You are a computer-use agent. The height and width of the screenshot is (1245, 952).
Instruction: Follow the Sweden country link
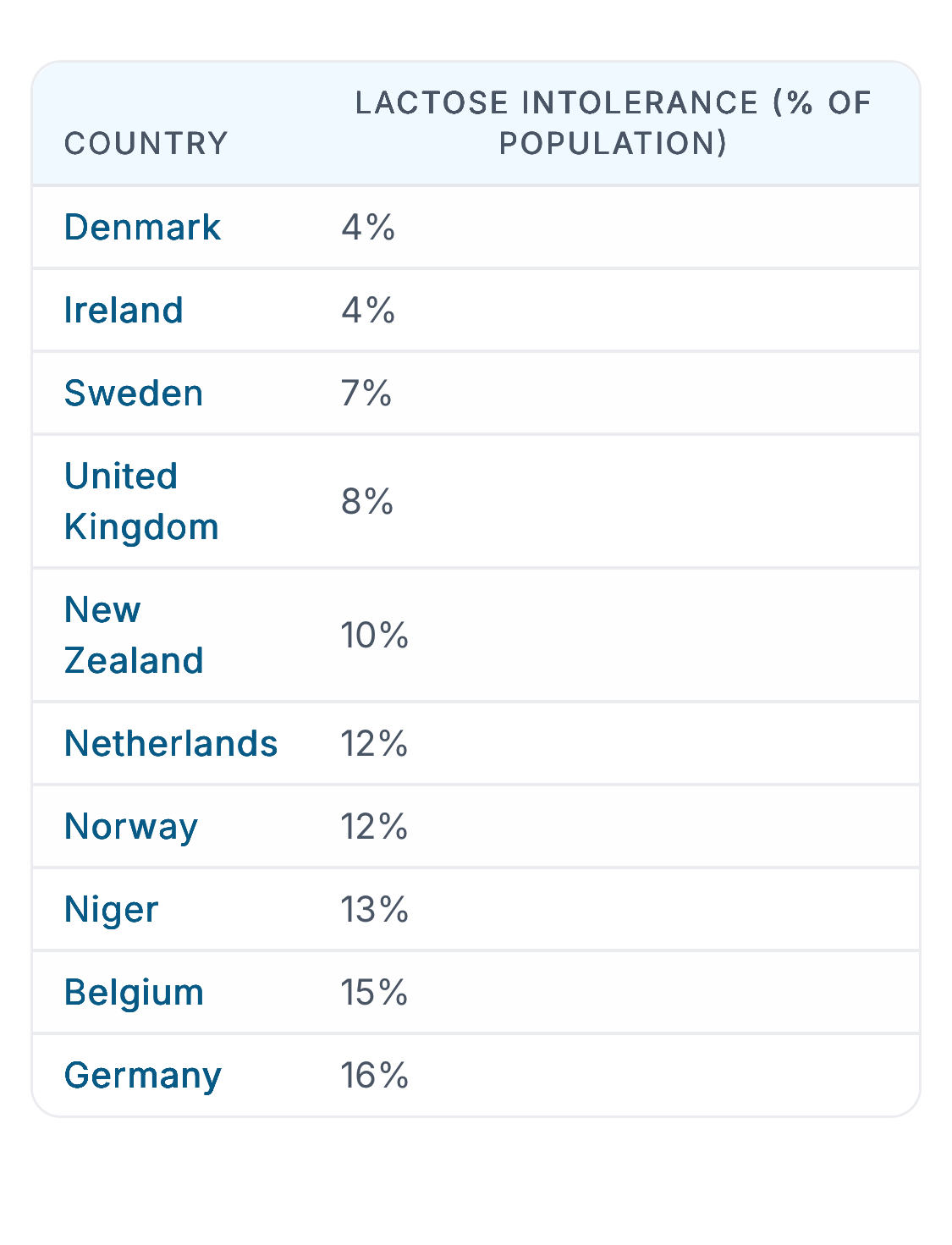pyautogui.click(x=134, y=394)
